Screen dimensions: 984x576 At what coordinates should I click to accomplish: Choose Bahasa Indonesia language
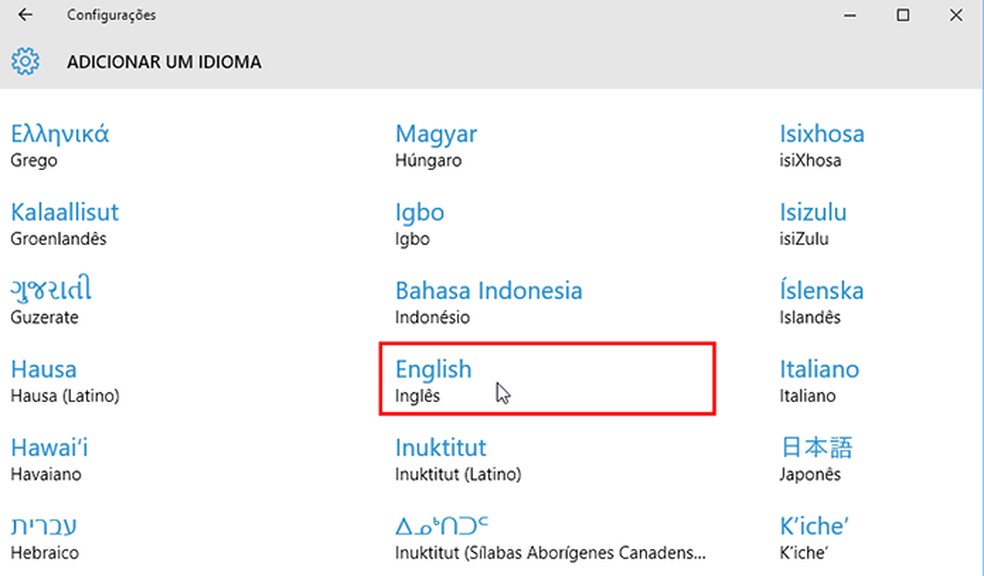[488, 302]
